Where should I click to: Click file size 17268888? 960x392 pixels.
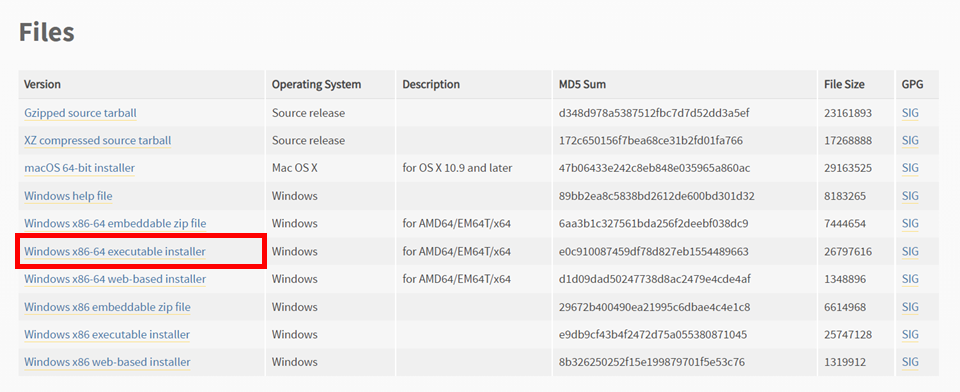coord(848,141)
